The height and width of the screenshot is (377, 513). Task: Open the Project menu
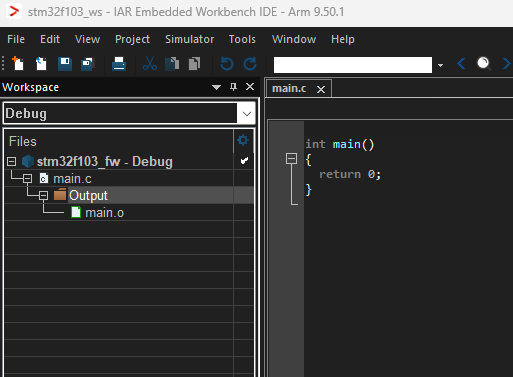132,39
